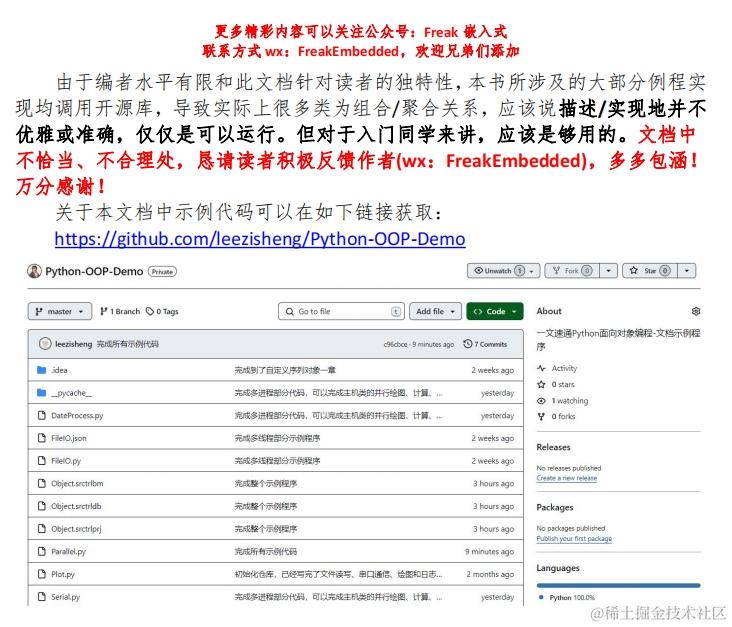The image size is (732, 627).
Task: Click file icon beside Serial.py
Action: coord(42,597)
